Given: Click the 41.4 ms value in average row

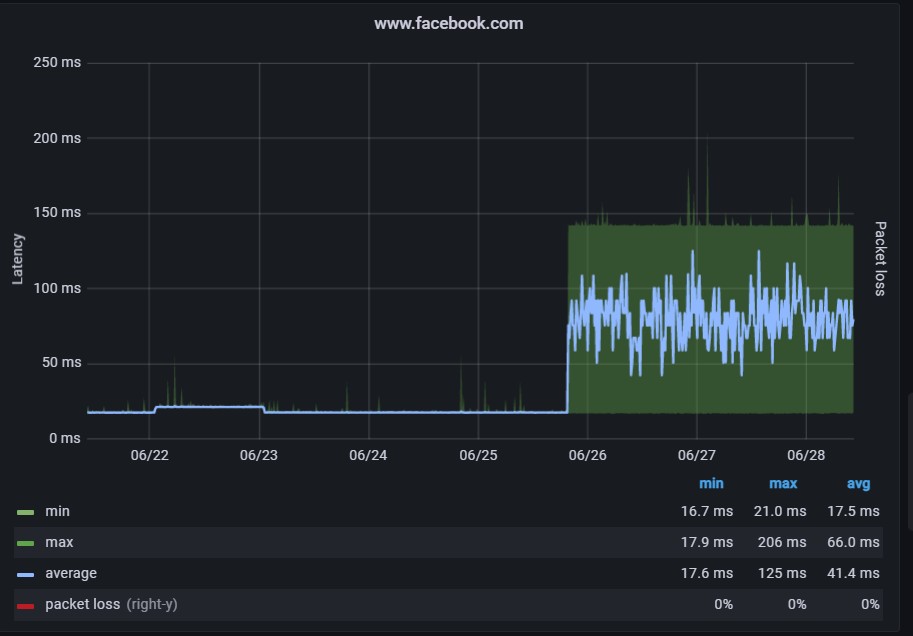Looking at the screenshot, I should click(x=853, y=574).
